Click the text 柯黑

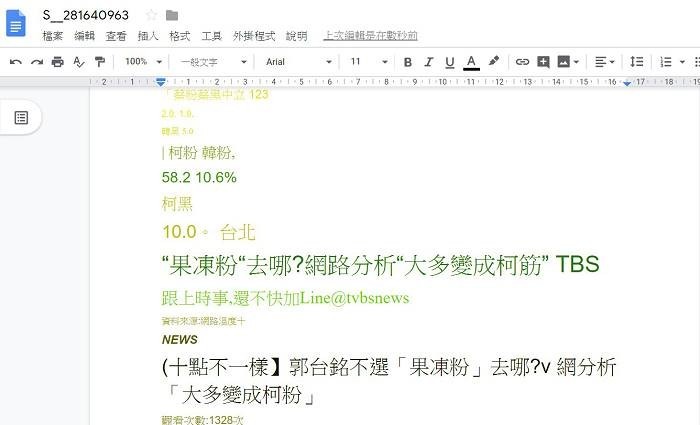[177, 204]
